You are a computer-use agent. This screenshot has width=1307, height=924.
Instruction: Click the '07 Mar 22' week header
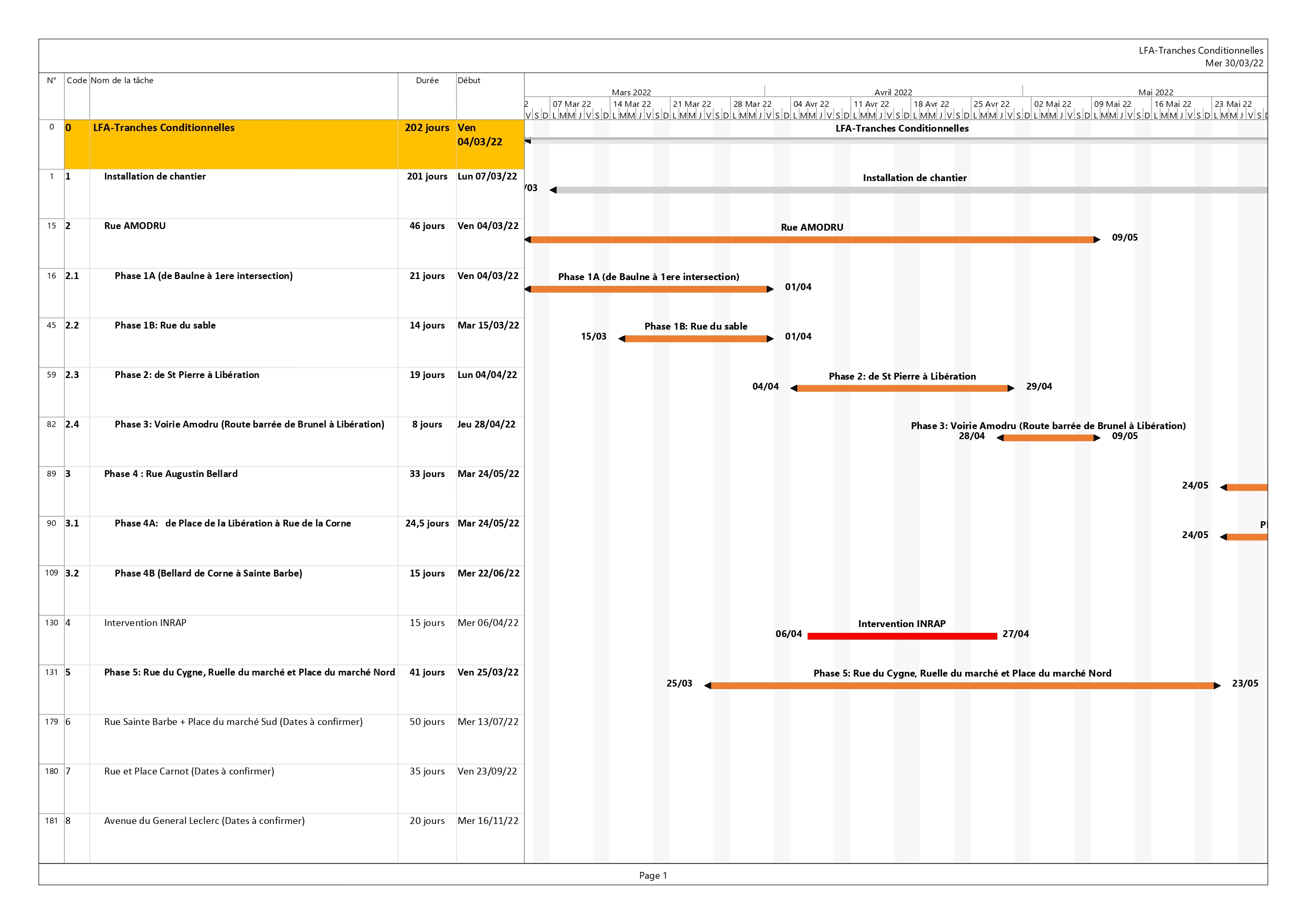(x=572, y=104)
